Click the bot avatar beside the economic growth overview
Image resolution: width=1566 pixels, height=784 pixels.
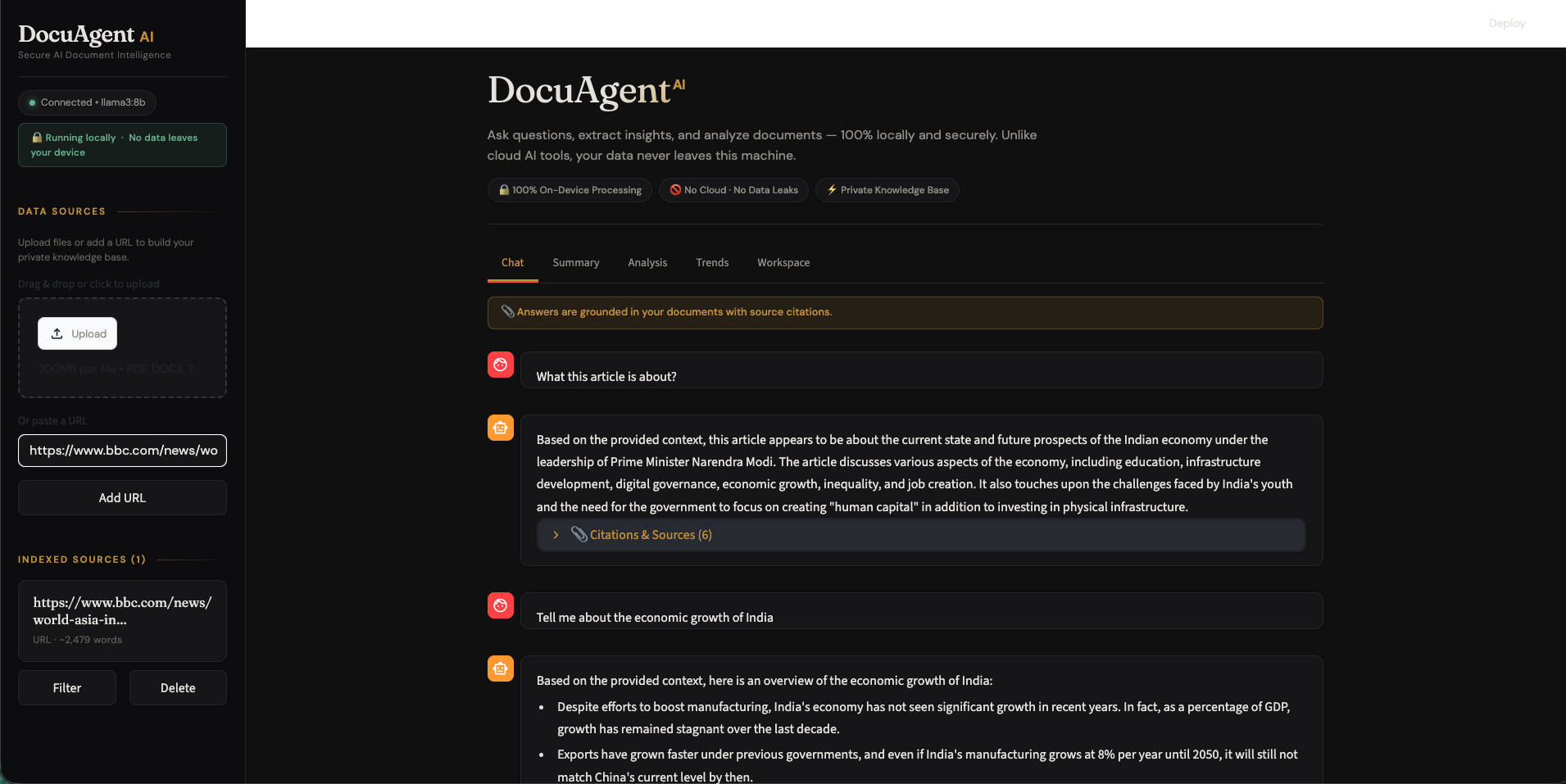501,668
